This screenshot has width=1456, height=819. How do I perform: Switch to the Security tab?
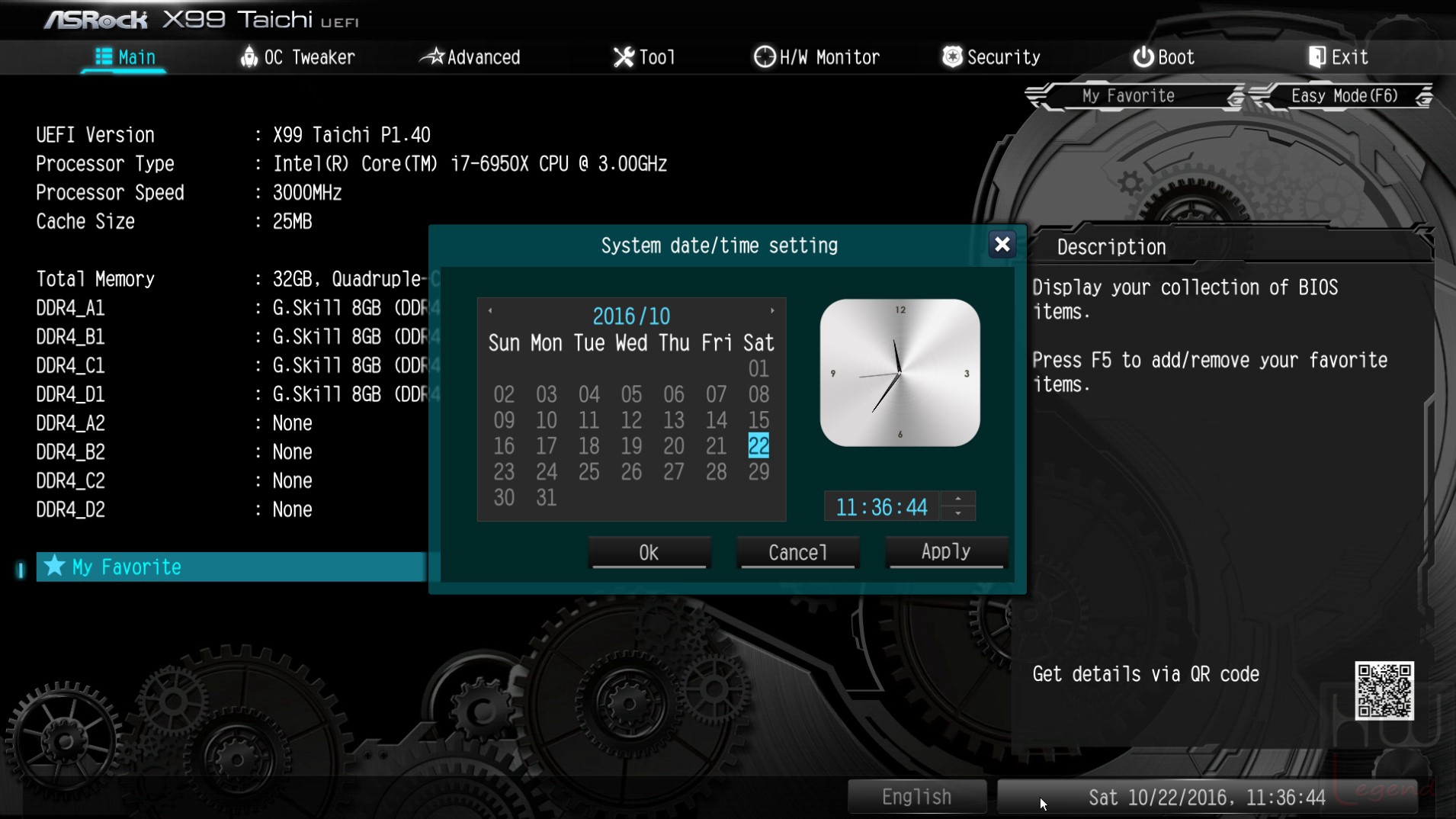click(991, 57)
